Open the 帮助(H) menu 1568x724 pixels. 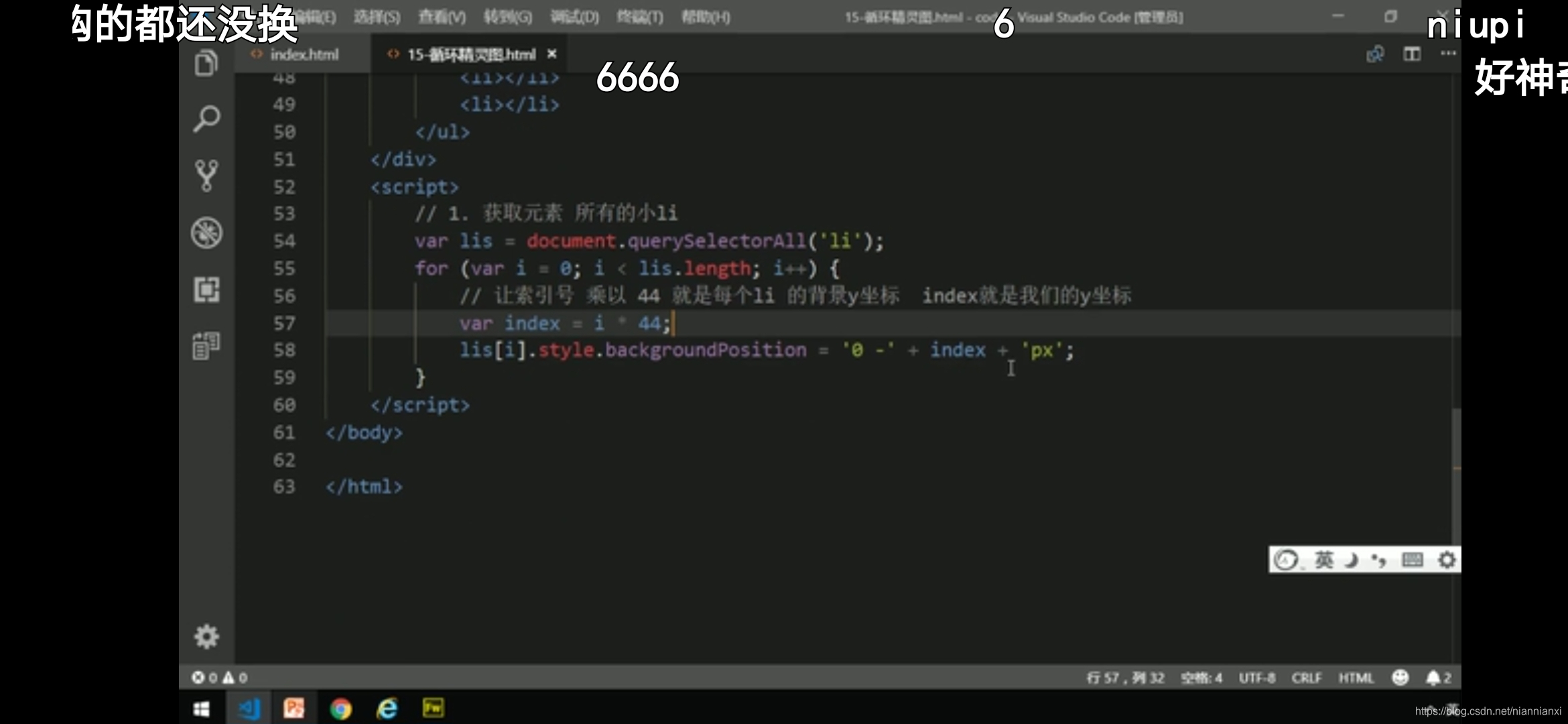point(705,17)
